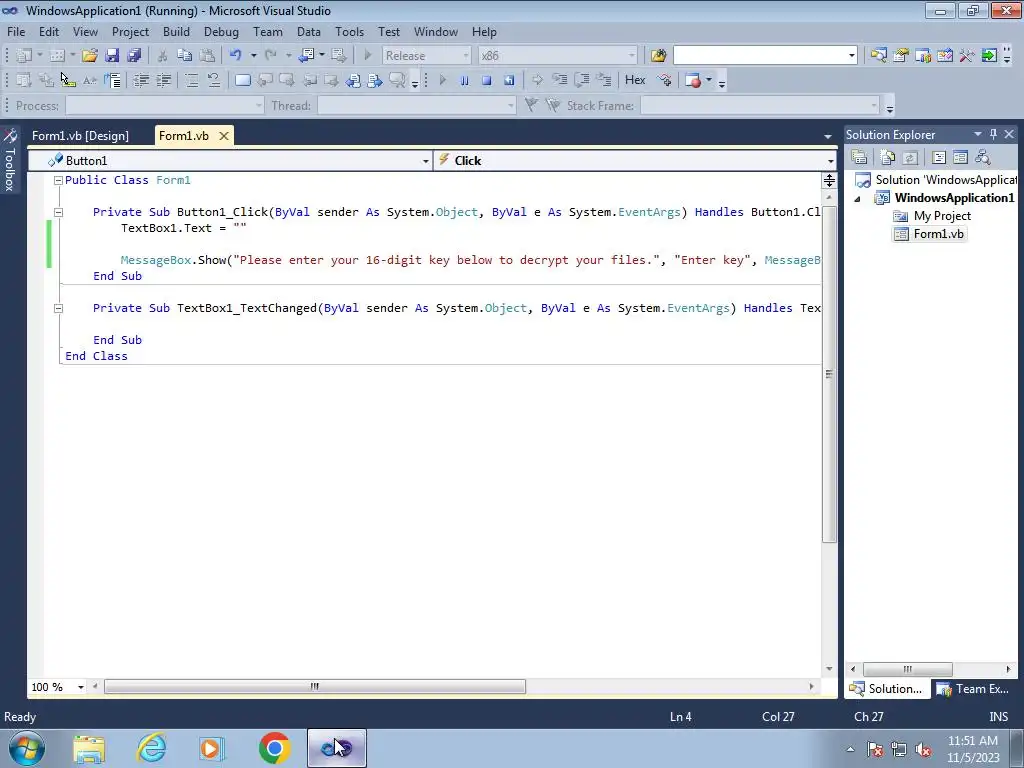The height and width of the screenshot is (768, 1024).
Task: Select the Solution 'WindowsApplication1' root node
Action: point(936,180)
